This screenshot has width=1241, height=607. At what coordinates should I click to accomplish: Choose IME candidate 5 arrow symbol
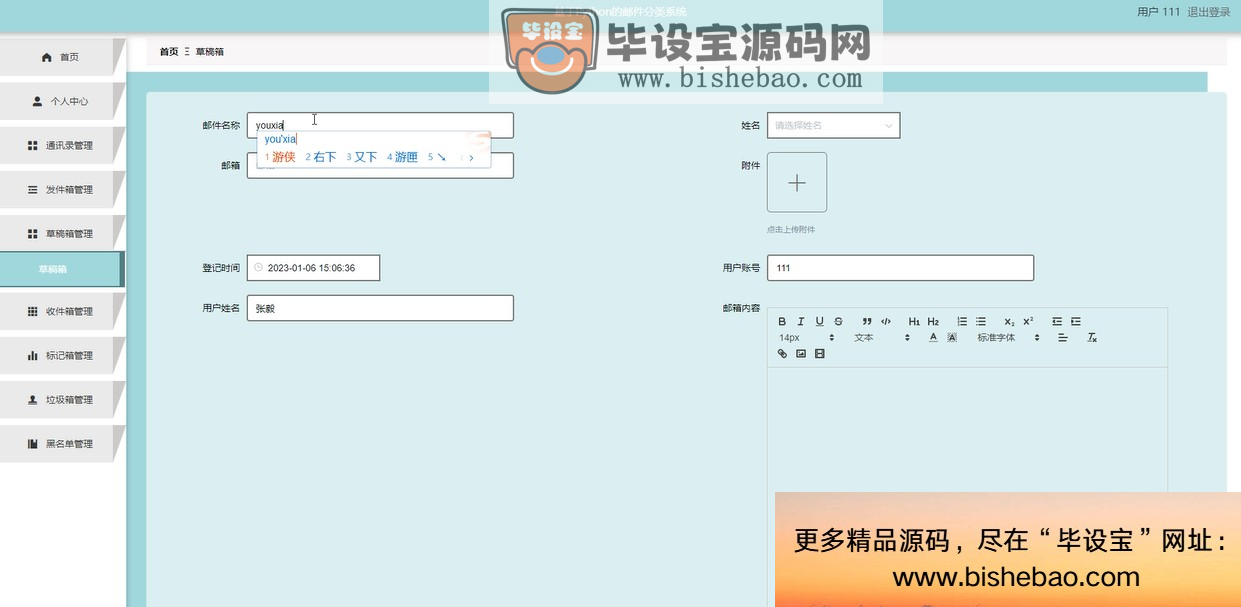(437, 157)
